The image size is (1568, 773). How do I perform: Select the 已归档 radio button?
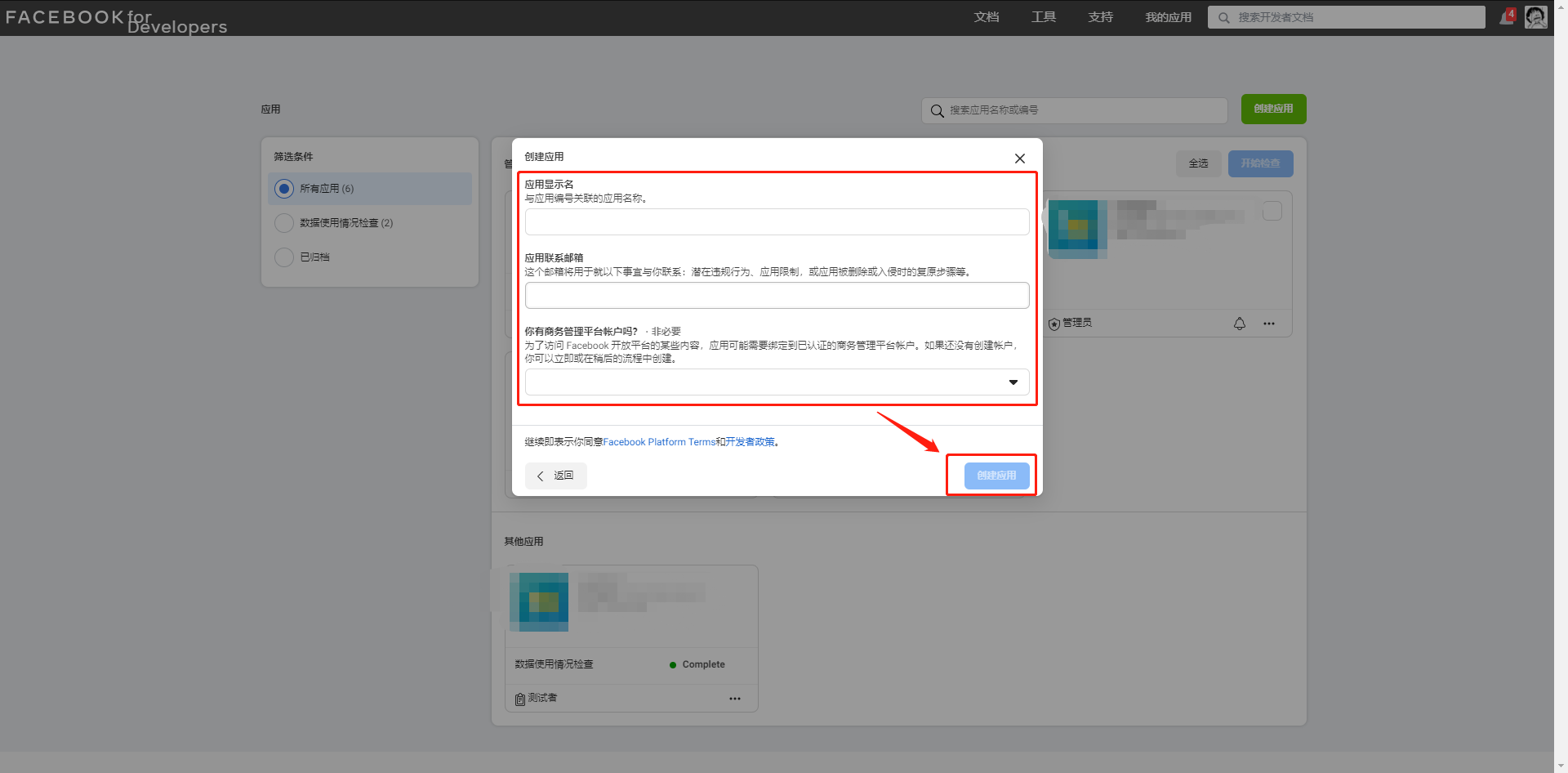[284, 257]
